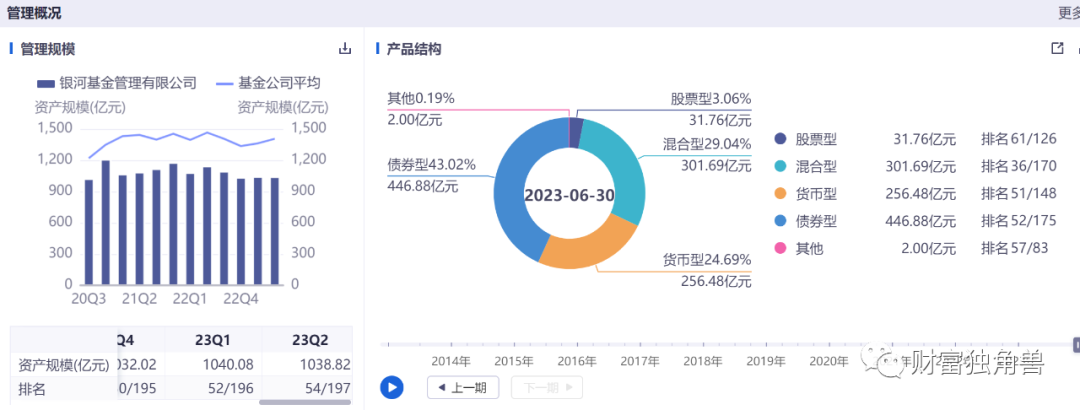Toggle 债券型 blue legend entry
This screenshot has height=410, width=1080.
point(808,221)
